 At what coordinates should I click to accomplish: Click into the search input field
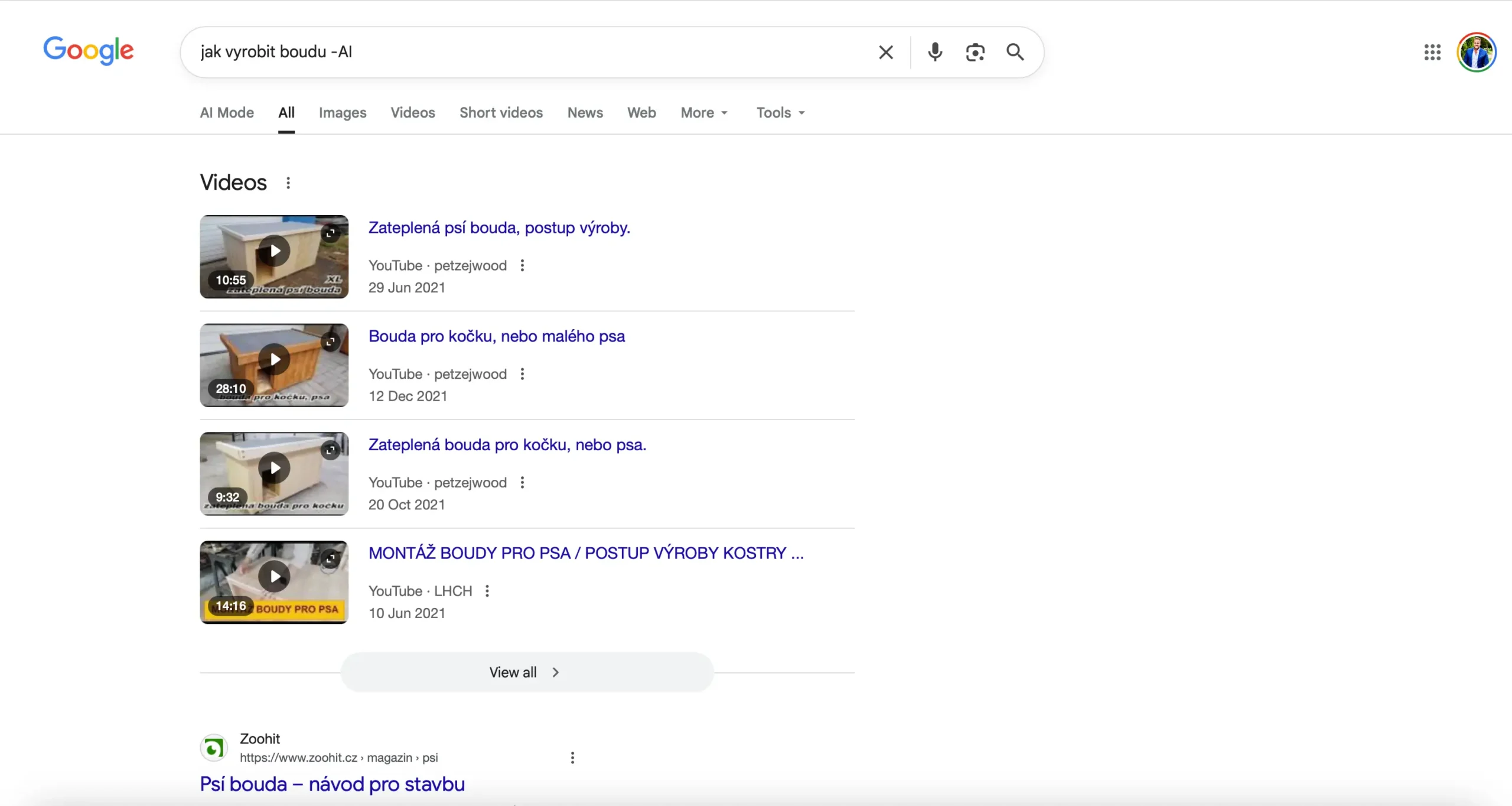pyautogui.click(x=532, y=52)
